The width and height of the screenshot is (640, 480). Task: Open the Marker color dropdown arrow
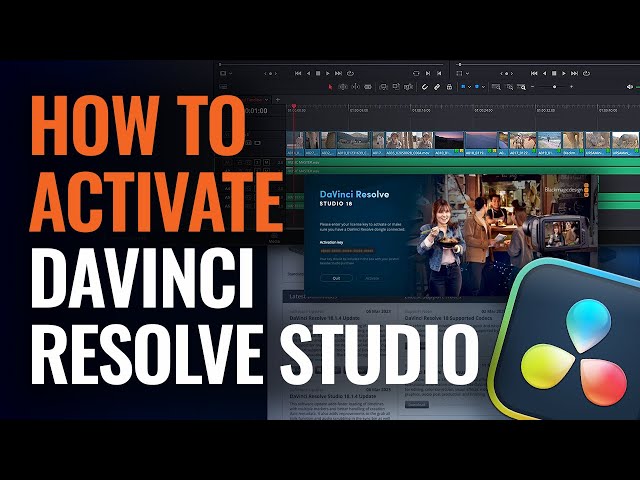click(483, 87)
